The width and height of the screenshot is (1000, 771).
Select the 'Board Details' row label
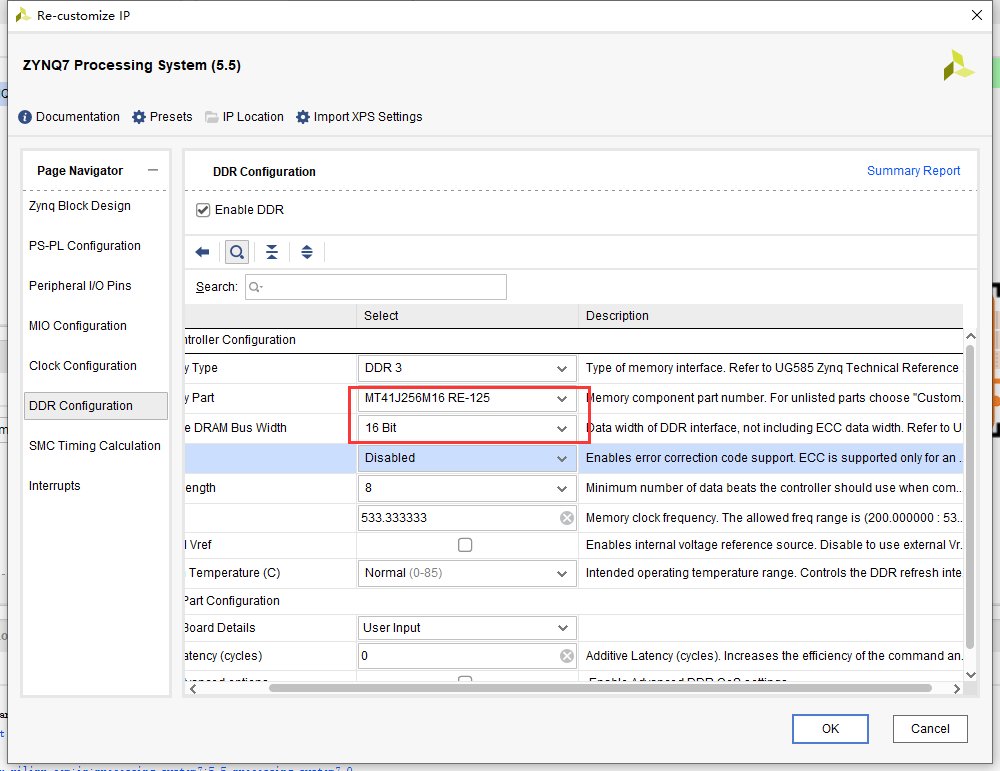(219, 628)
